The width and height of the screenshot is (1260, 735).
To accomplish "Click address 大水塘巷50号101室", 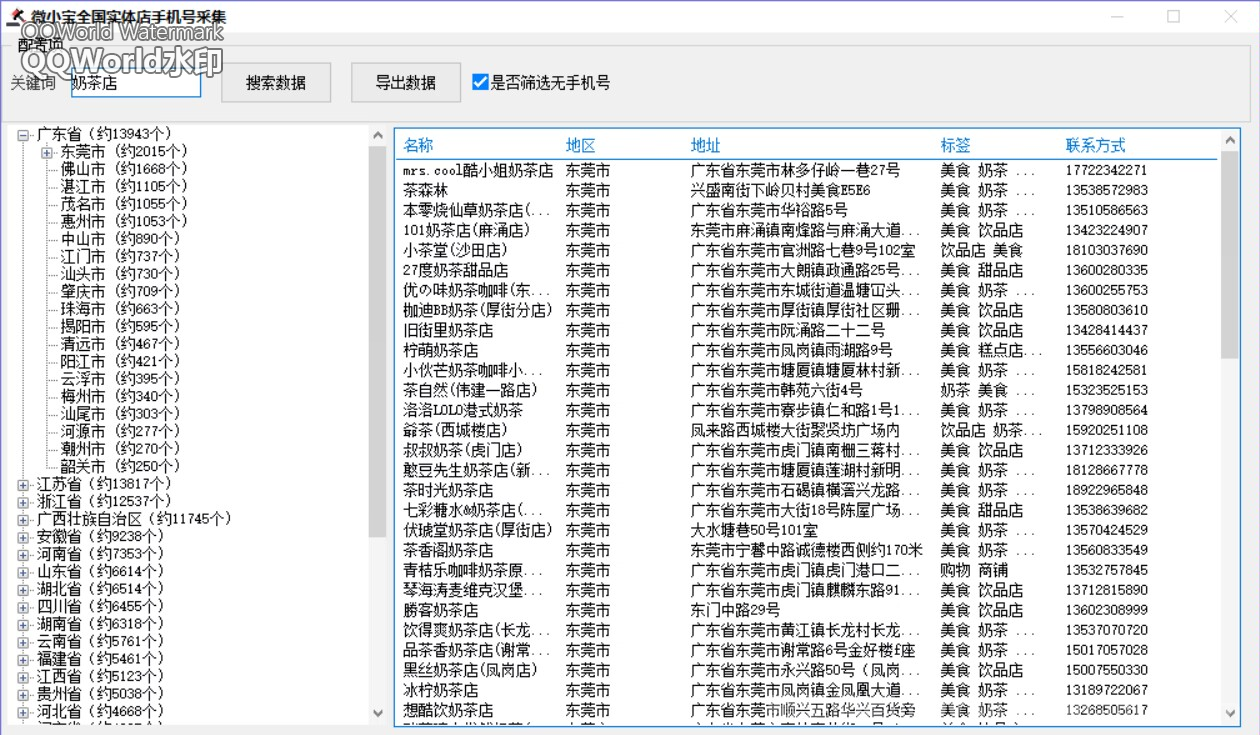I will [x=754, y=530].
